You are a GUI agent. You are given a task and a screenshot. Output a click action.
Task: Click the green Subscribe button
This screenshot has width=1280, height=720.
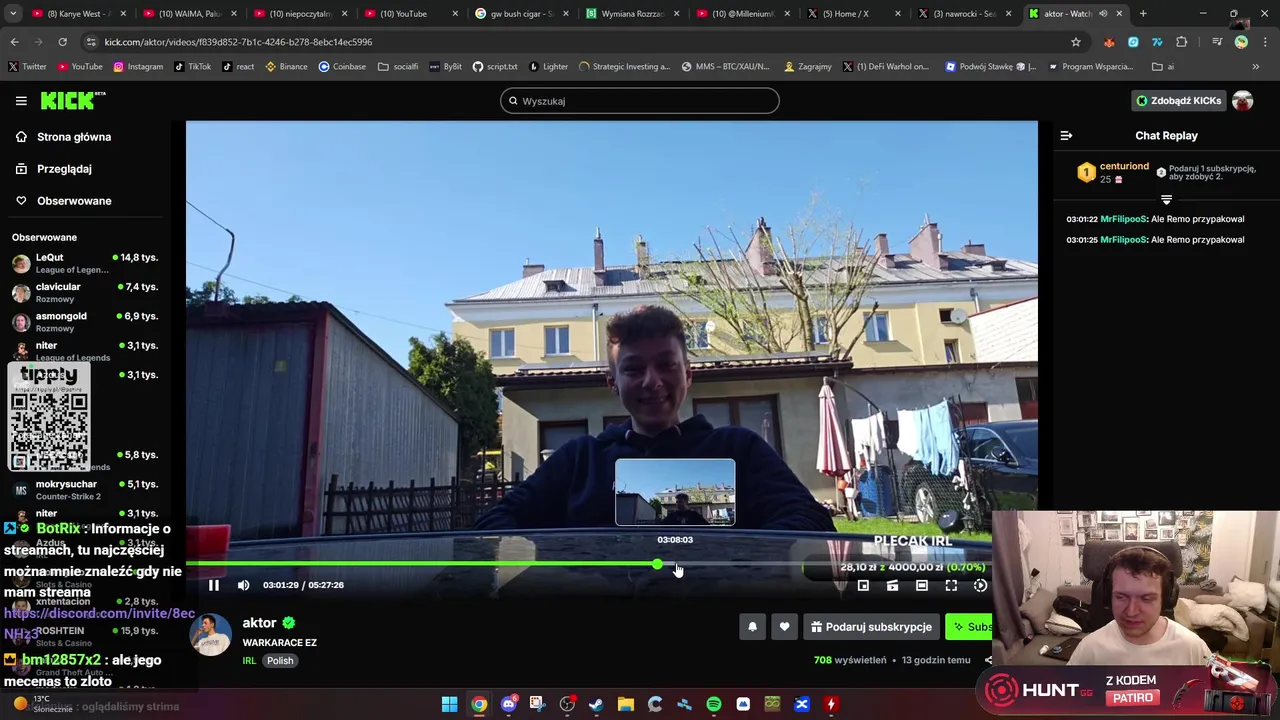(x=969, y=627)
